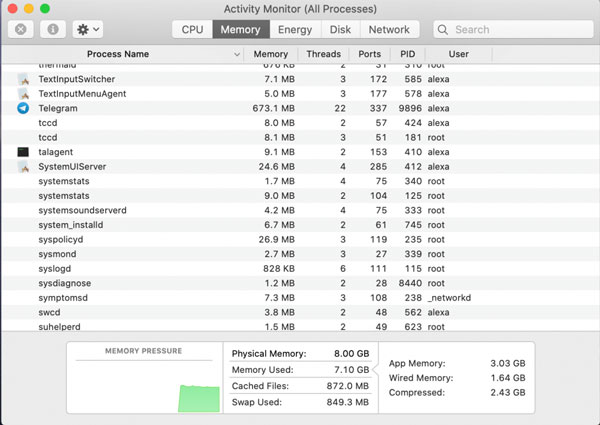Select the syslogd row
Screen dimensions: 600x425
[x=300, y=269]
